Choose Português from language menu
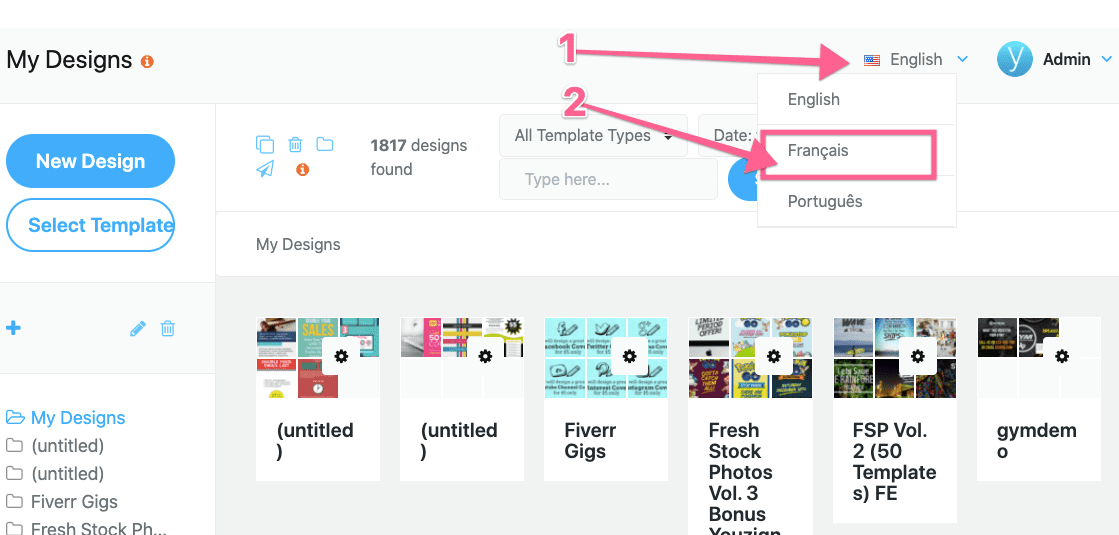 pyautogui.click(x=825, y=201)
